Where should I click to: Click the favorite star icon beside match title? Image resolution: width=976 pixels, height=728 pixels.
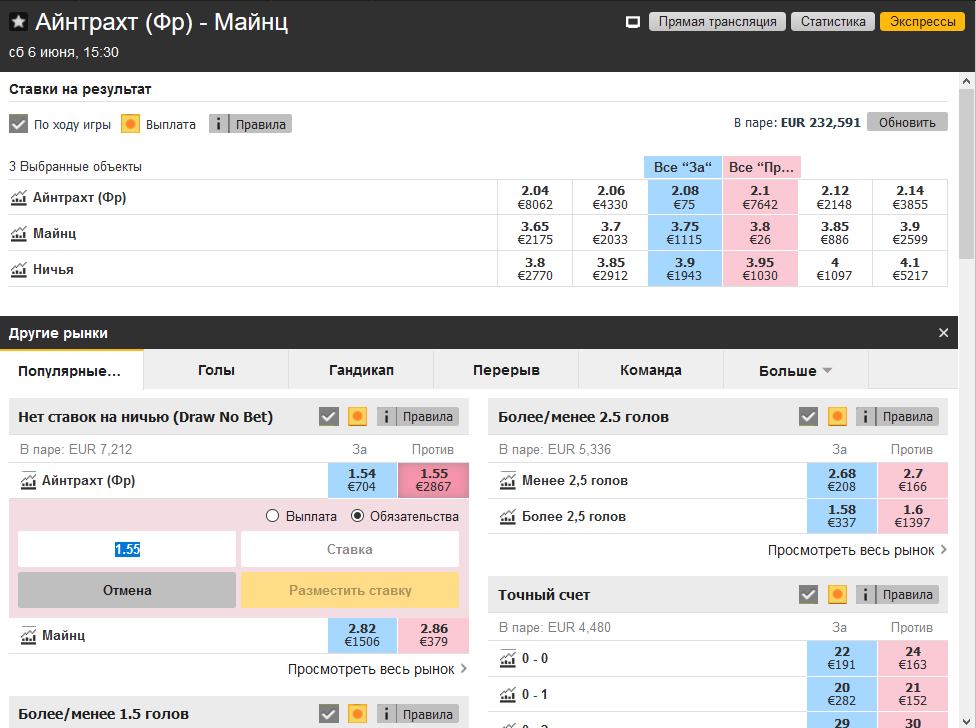click(x=19, y=22)
